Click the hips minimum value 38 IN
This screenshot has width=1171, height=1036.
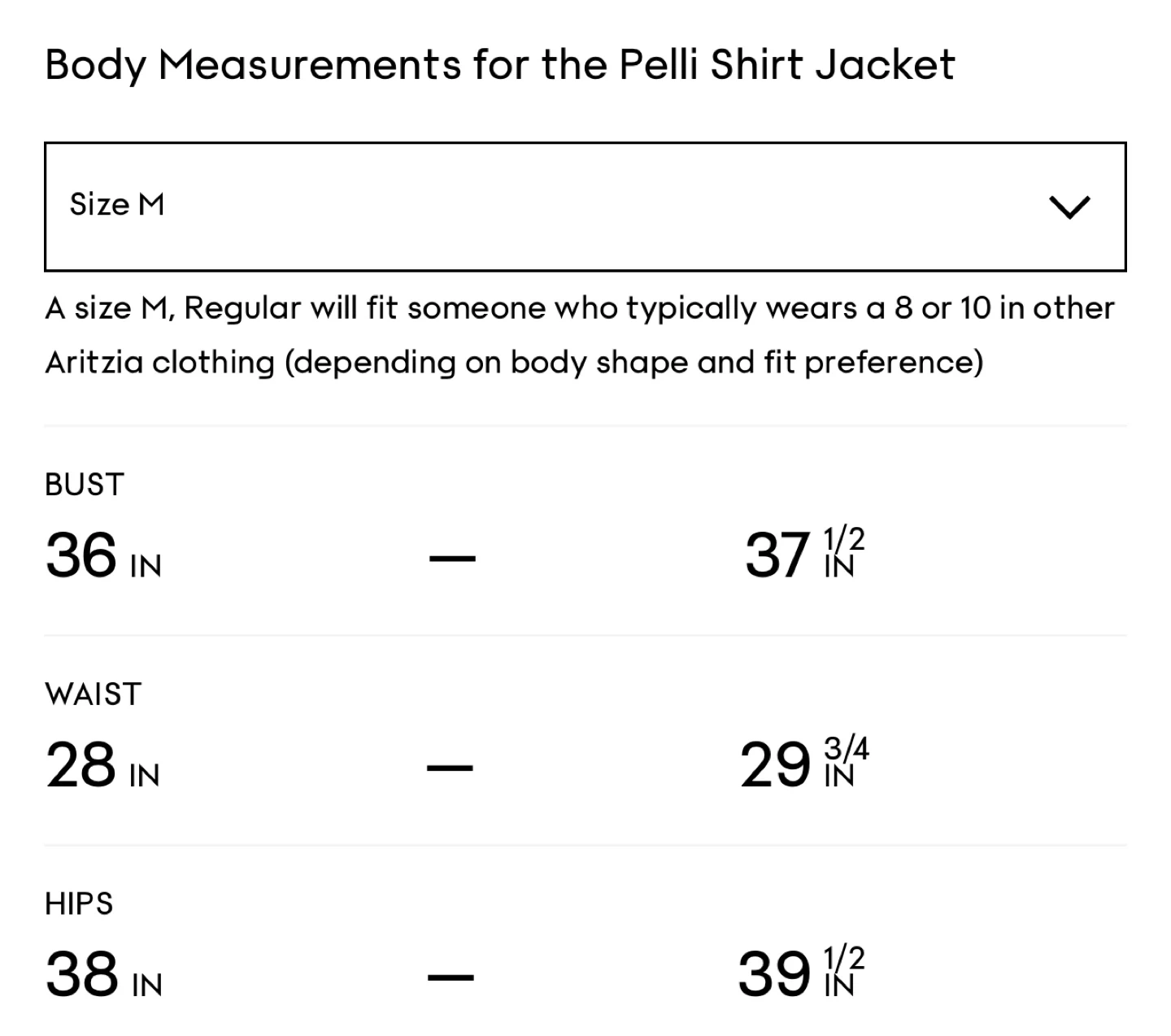pos(103,976)
